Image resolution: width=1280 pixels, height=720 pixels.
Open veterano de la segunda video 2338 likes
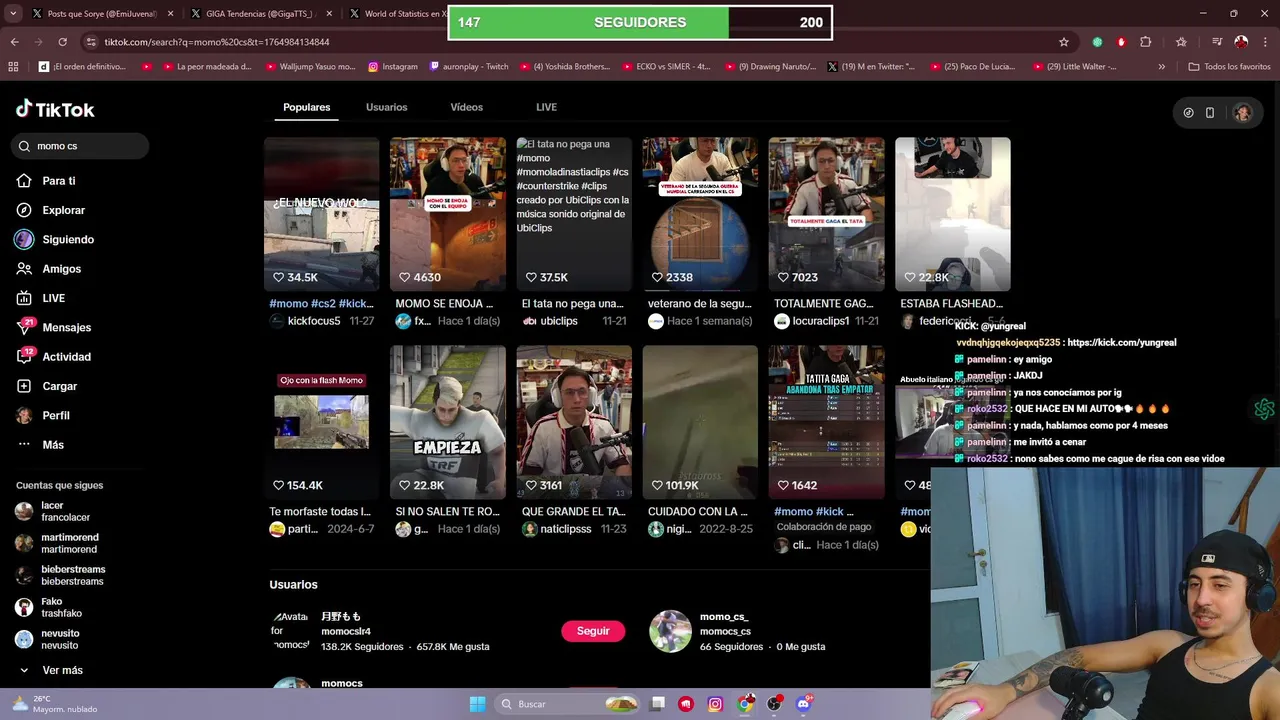(700, 214)
